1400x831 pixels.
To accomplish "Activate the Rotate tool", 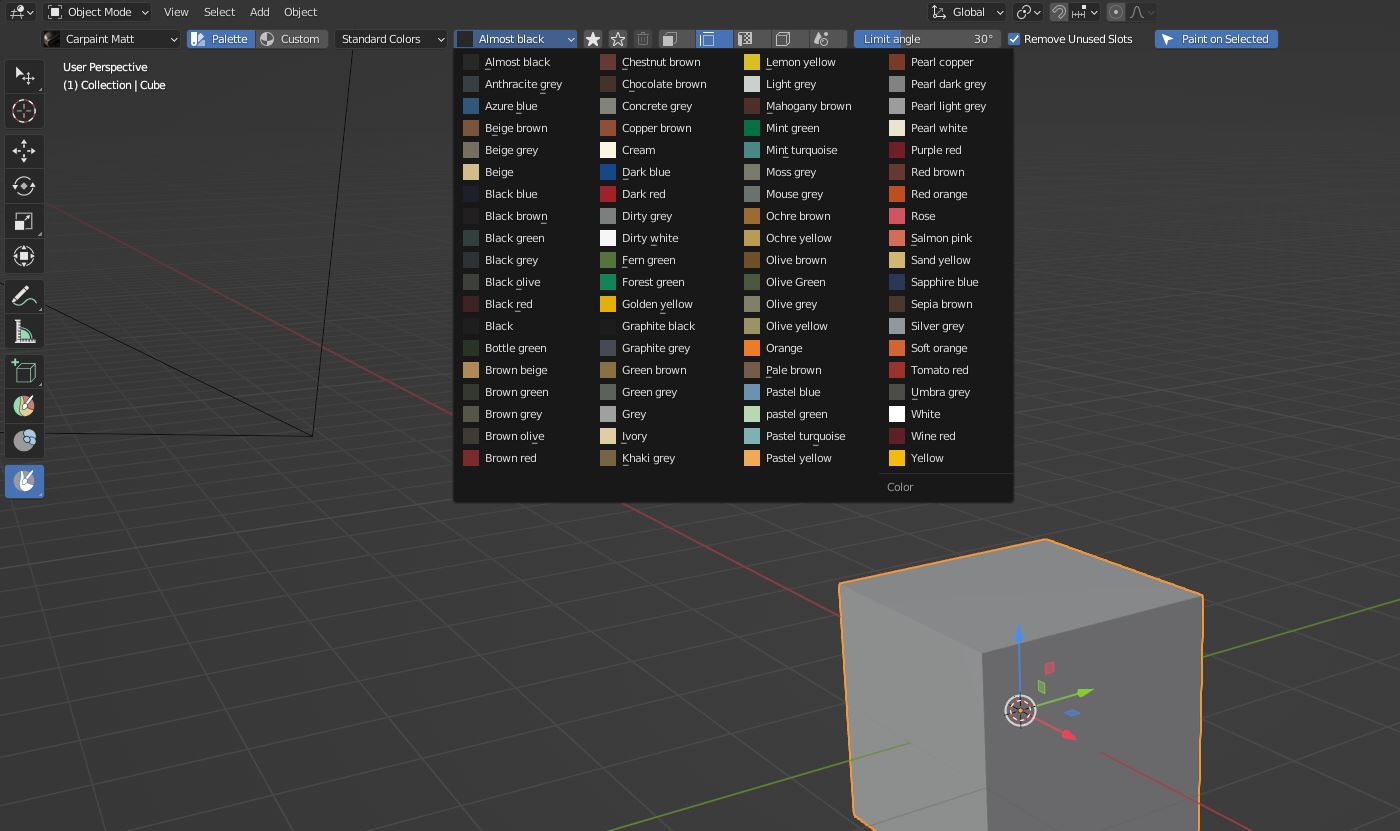I will (24, 186).
